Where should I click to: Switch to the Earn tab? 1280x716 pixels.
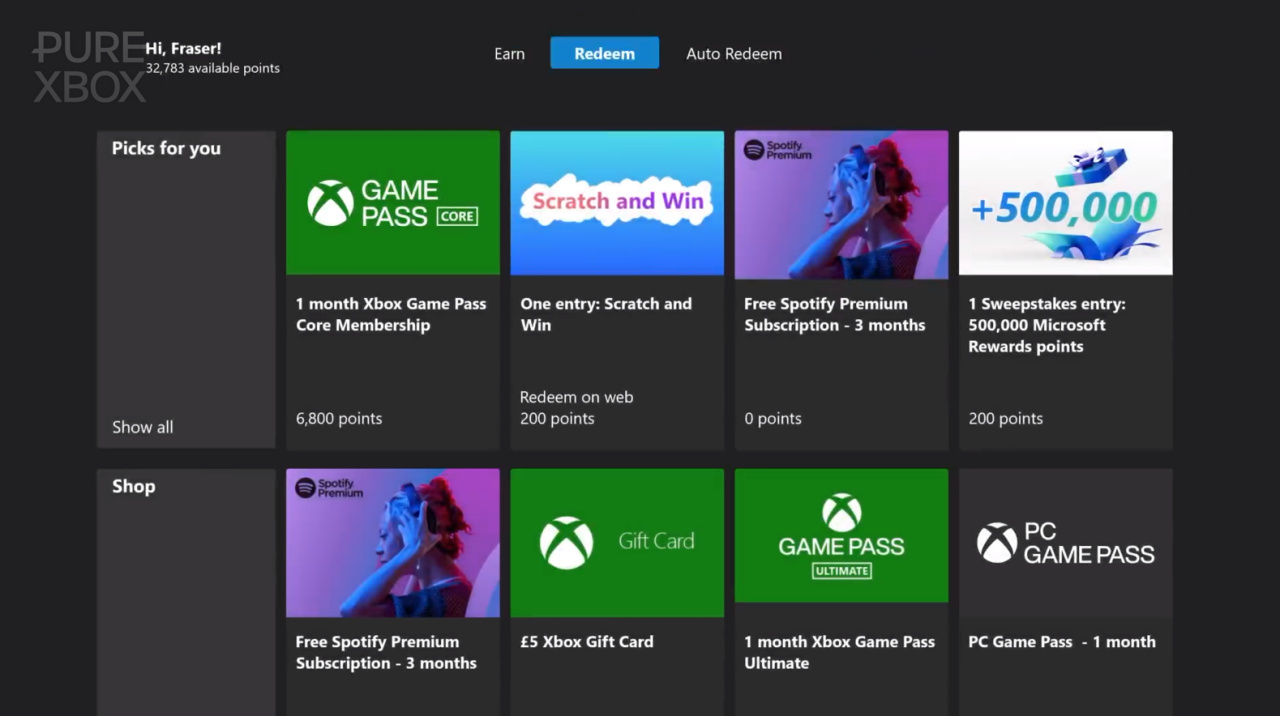click(x=509, y=54)
